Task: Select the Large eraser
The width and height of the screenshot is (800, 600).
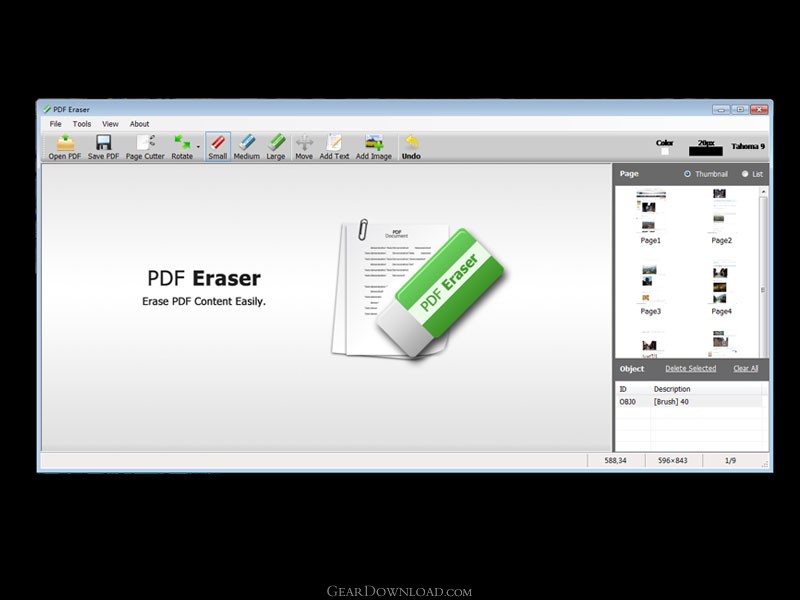Action: pyautogui.click(x=276, y=146)
